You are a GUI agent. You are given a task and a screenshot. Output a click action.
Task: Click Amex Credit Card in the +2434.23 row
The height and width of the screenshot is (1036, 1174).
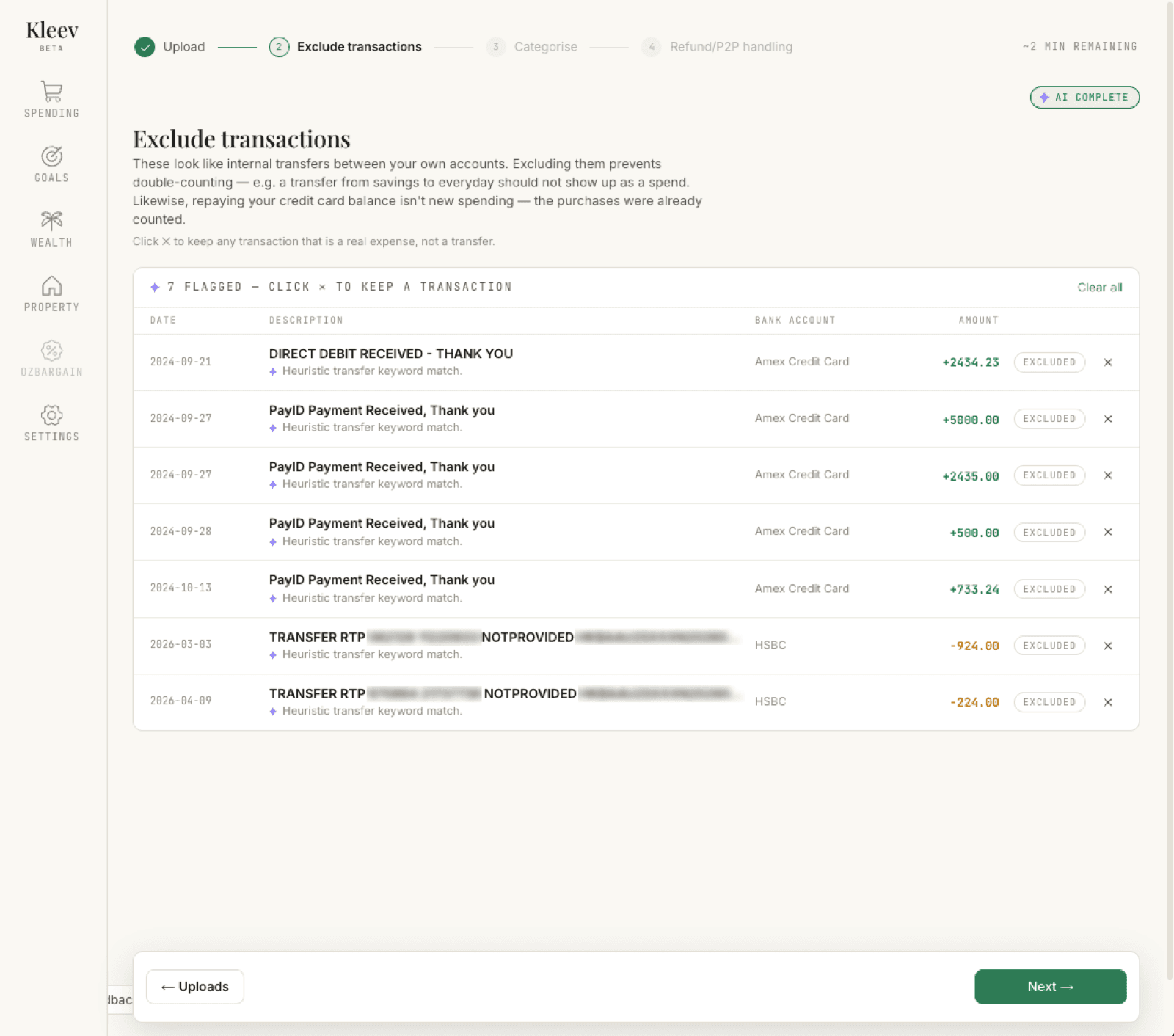(x=802, y=362)
